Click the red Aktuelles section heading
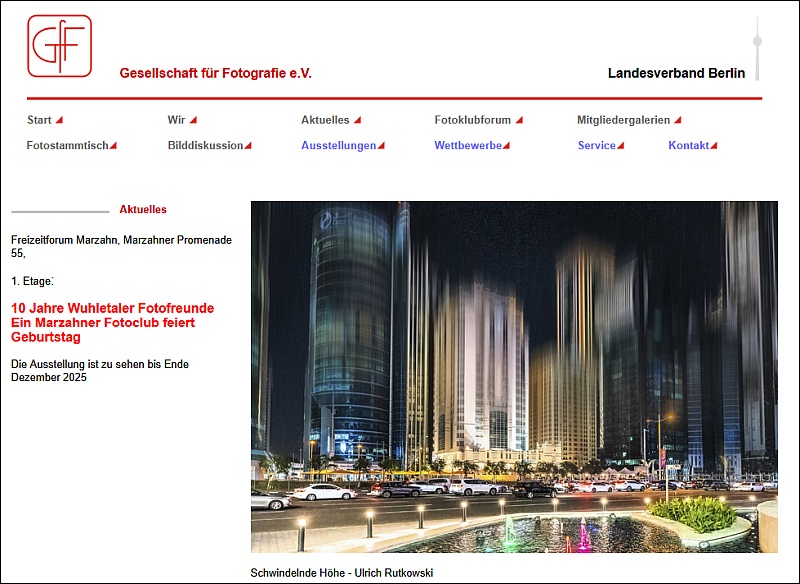The height and width of the screenshot is (584, 800). point(143,210)
